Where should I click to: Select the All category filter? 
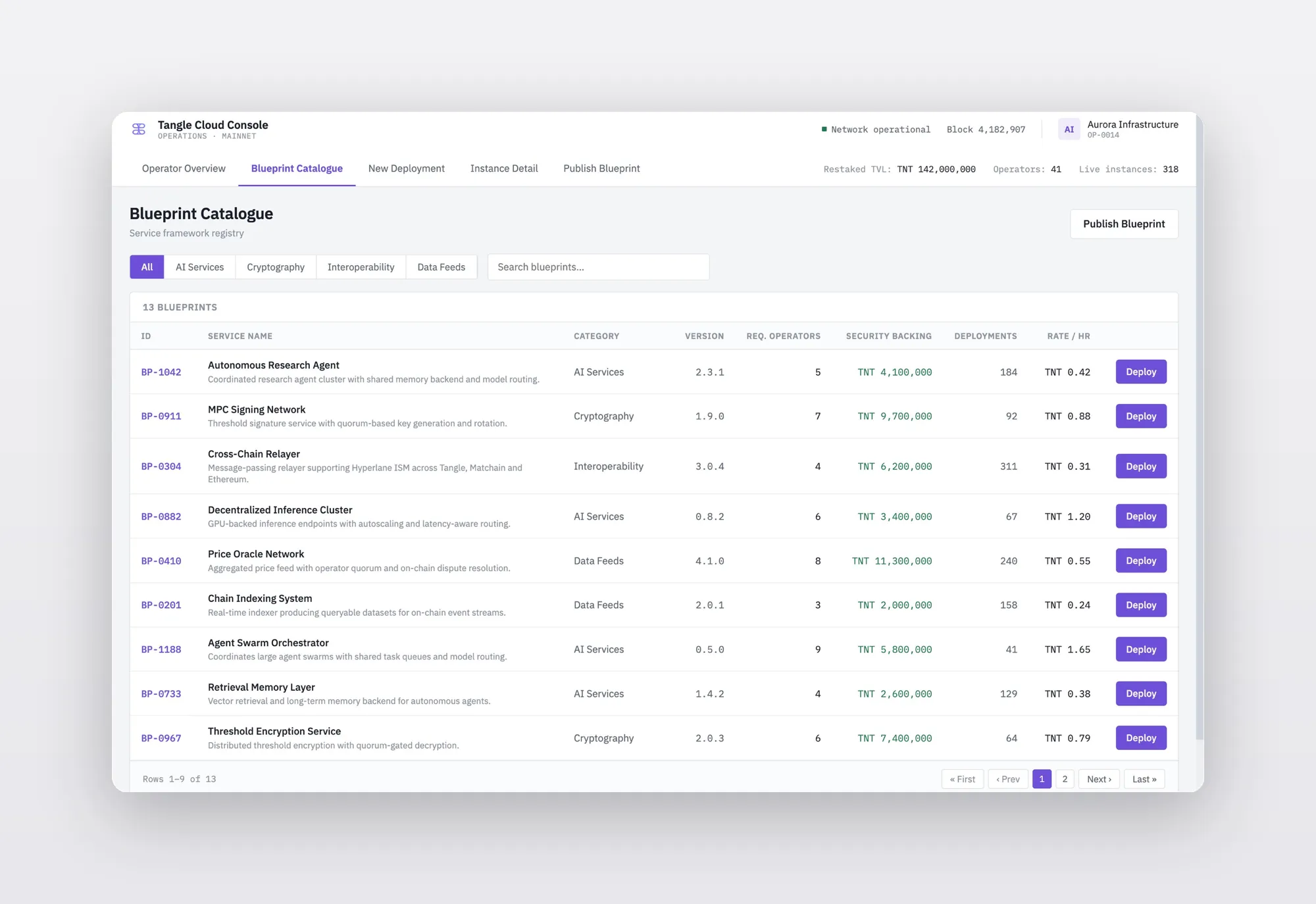147,267
